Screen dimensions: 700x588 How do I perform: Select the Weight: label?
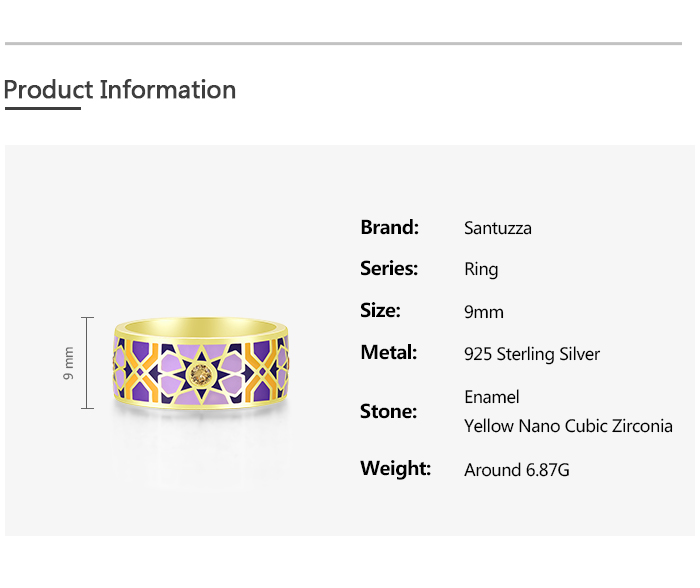tap(395, 468)
